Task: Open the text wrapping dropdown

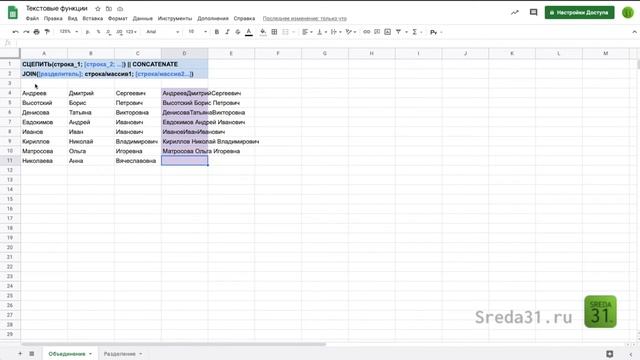Action: point(336,32)
